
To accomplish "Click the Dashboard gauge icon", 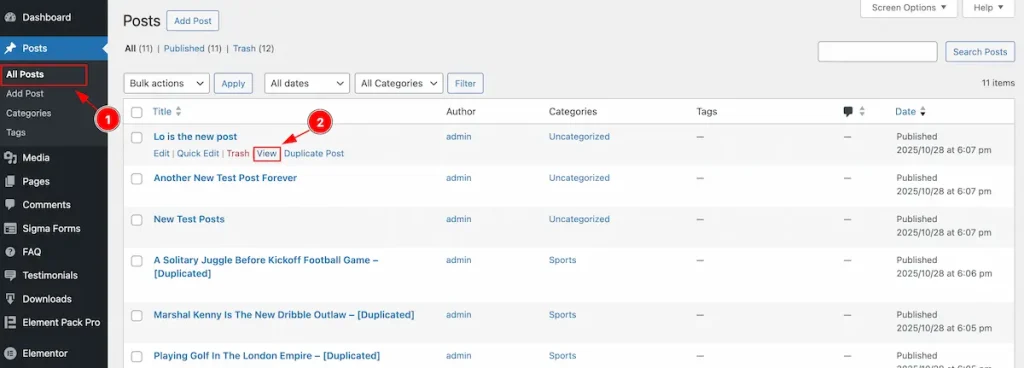I will pos(10,17).
